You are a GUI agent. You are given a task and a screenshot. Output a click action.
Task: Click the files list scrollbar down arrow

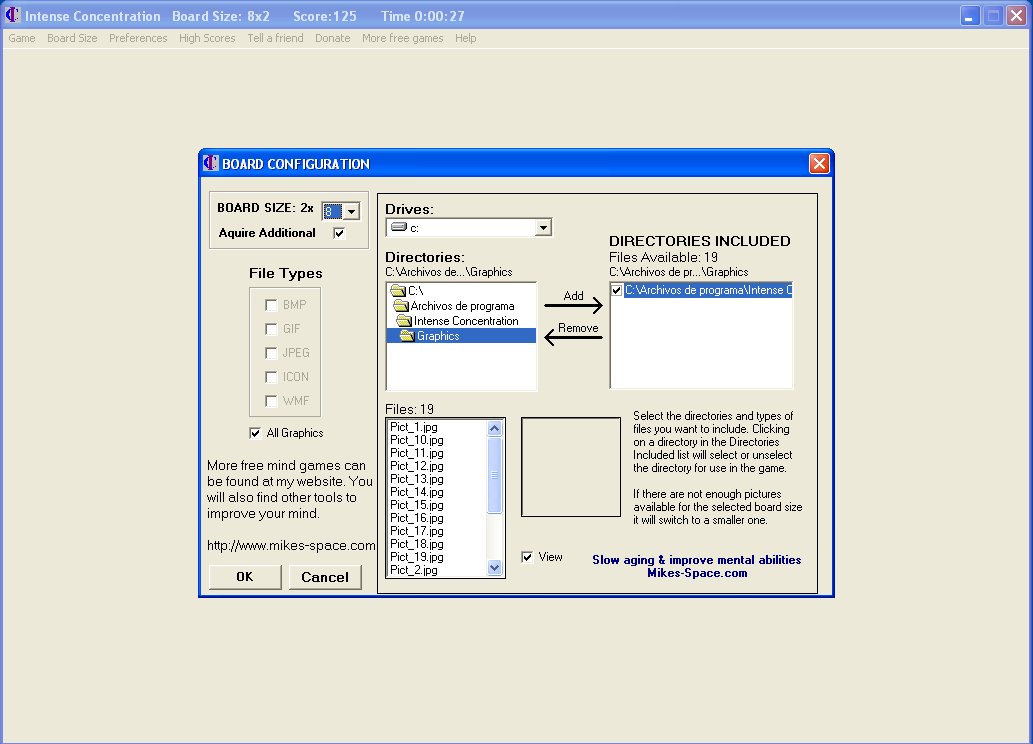495,567
